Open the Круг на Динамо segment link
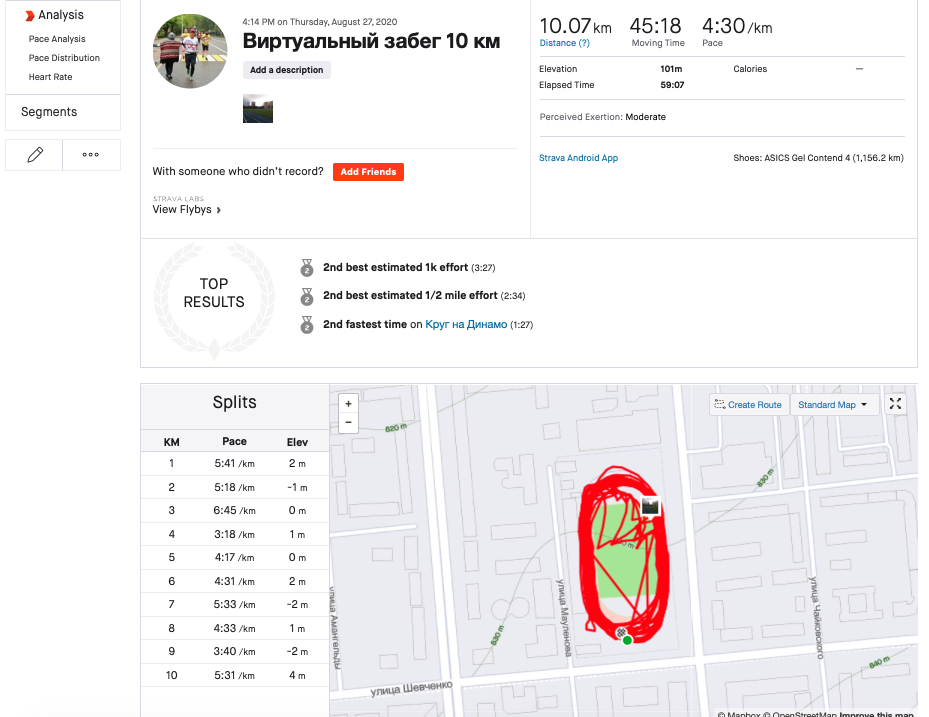Image resolution: width=929 pixels, height=717 pixels. 466,324
